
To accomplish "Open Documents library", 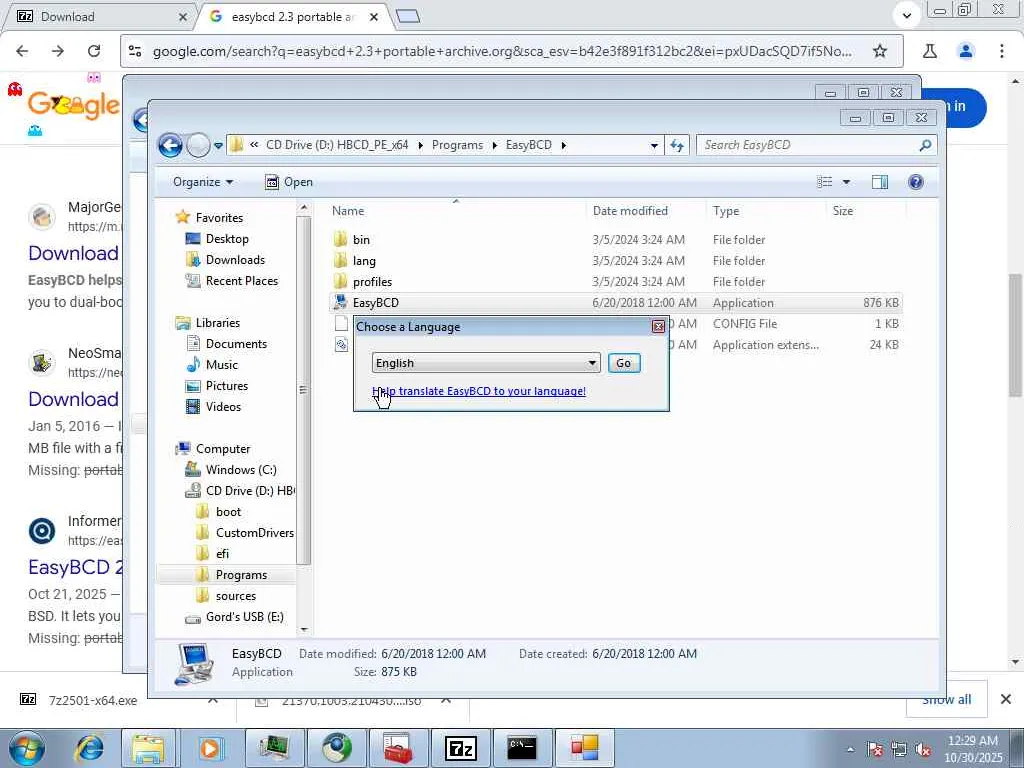I will click(x=236, y=344).
